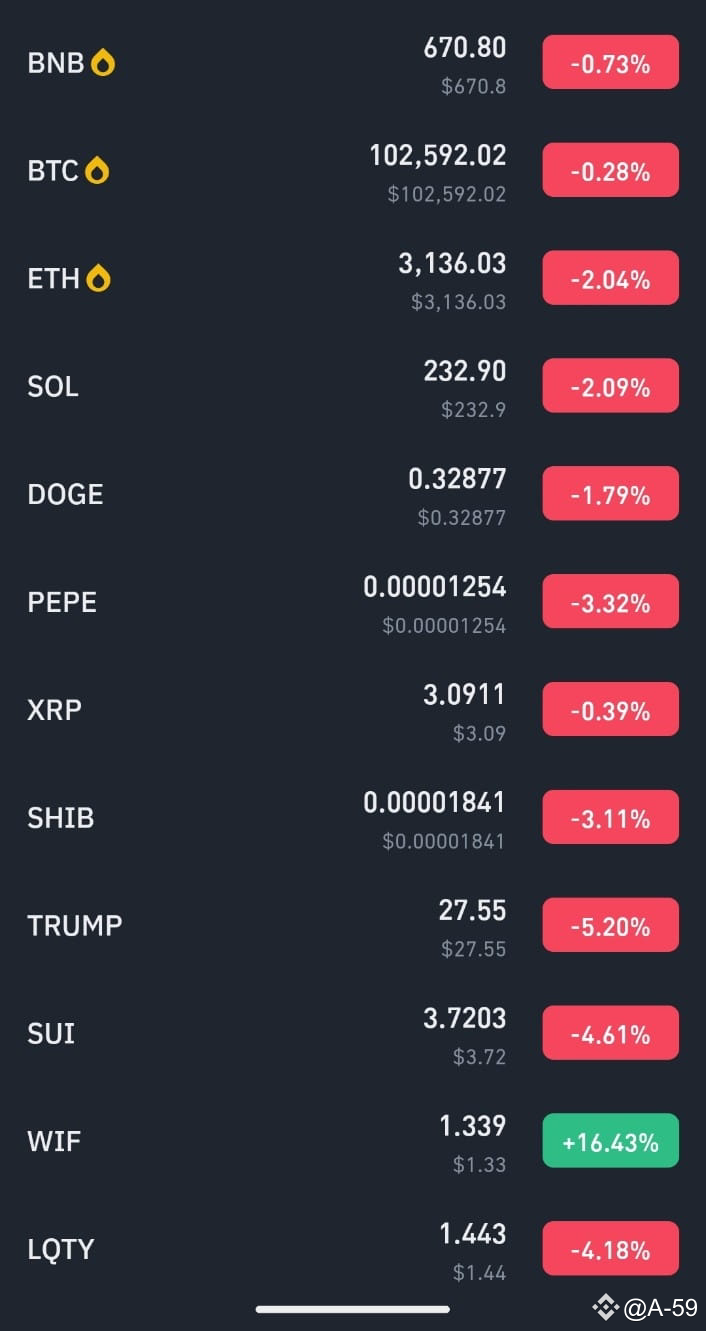Image resolution: width=706 pixels, height=1331 pixels.
Task: Click the -4.61% badge for SUI
Action: (610, 1032)
